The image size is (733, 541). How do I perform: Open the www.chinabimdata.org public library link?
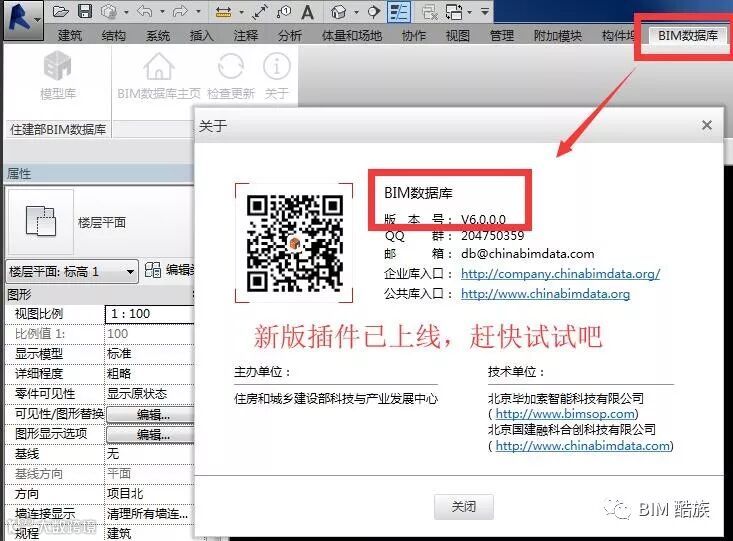545,294
